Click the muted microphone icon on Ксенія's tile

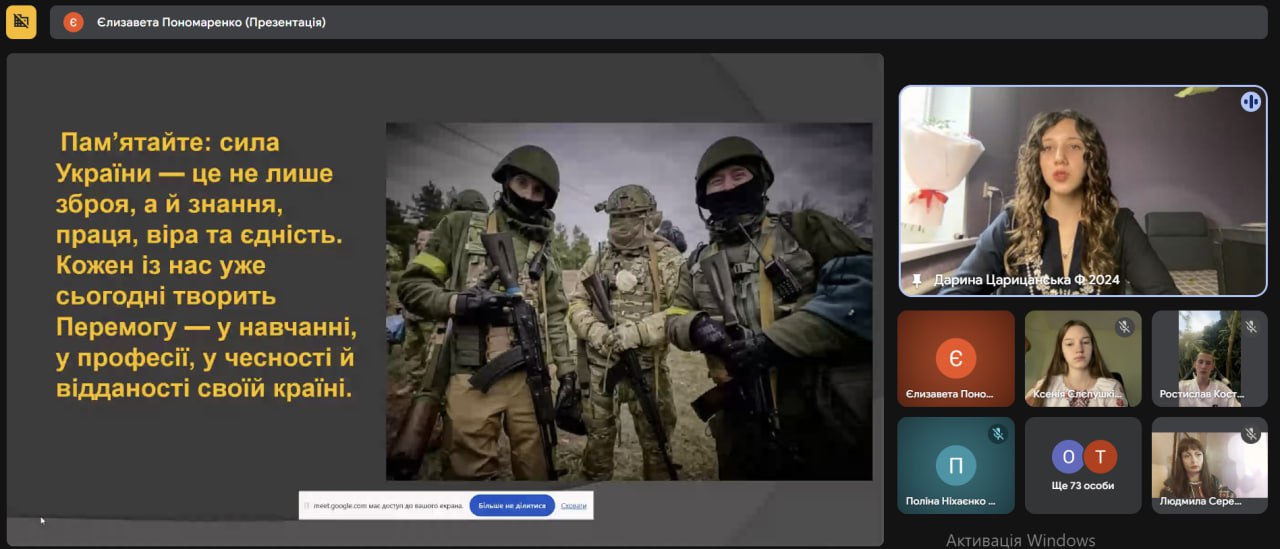(x=1124, y=327)
